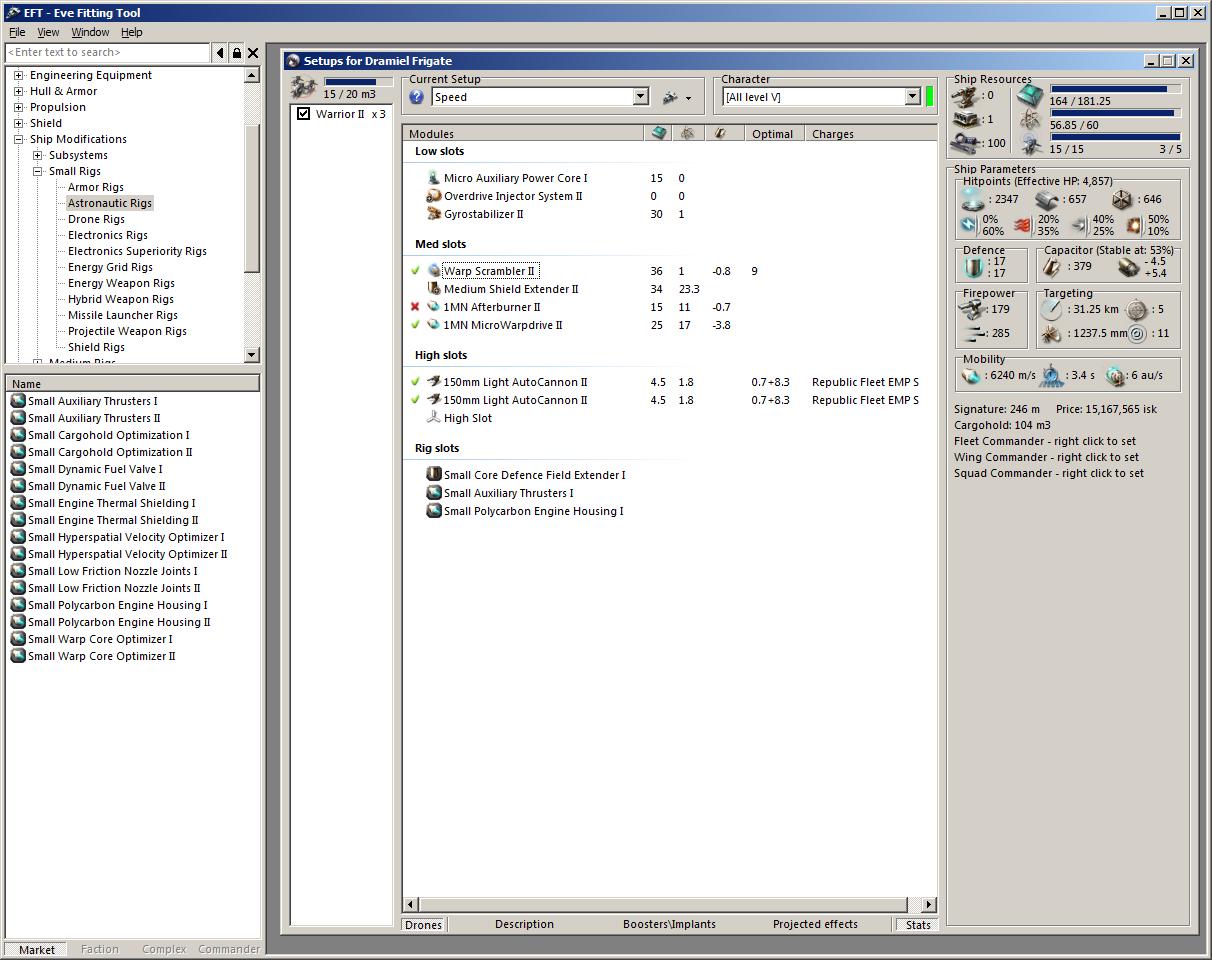Toggle the 1MN MicroWarpdrive II active checkmark

tap(415, 325)
